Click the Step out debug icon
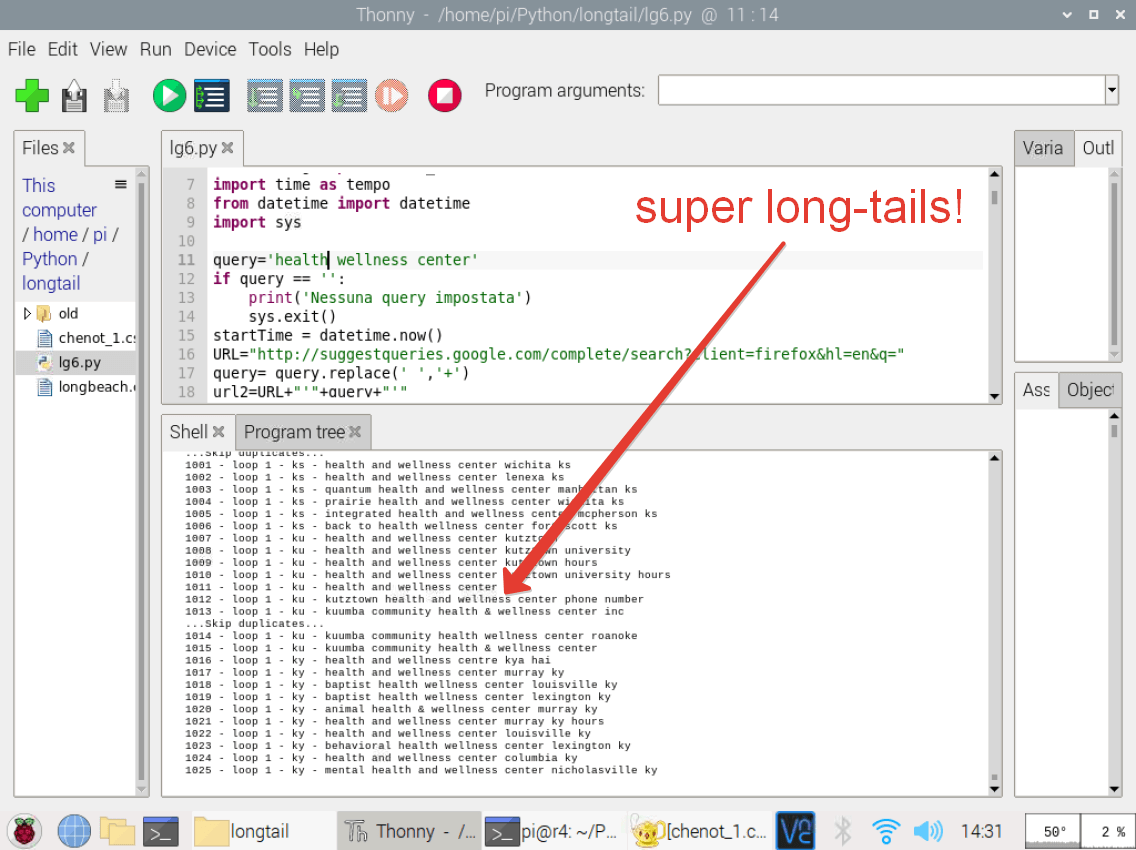This screenshot has height=850, width=1136. coord(349,96)
